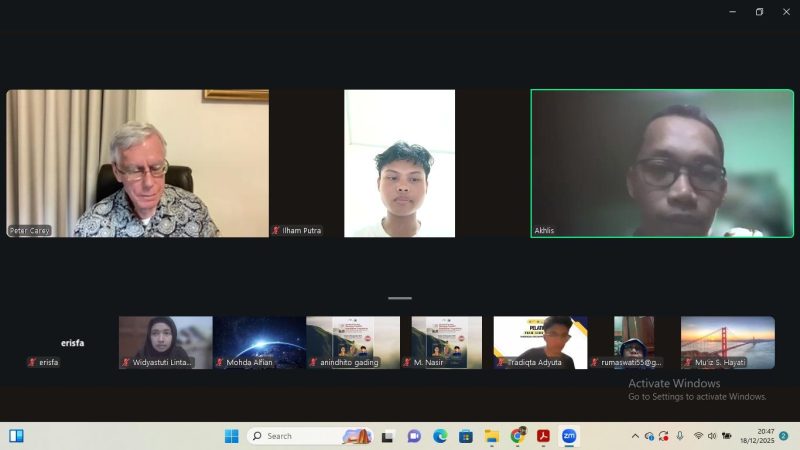
Task: Click the microphone icon in system tray
Action: point(680,436)
